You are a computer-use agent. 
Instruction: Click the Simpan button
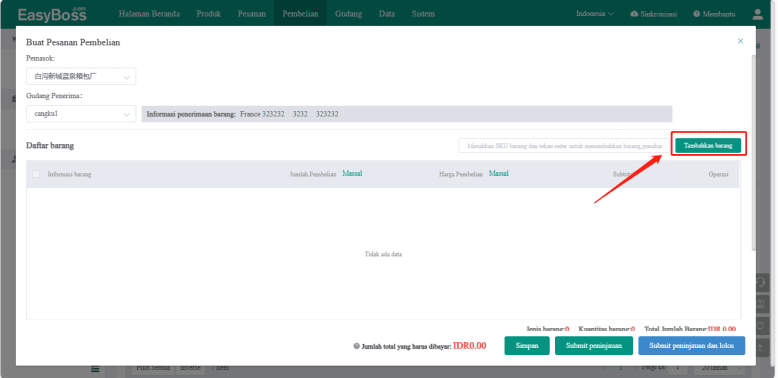[x=527, y=346]
